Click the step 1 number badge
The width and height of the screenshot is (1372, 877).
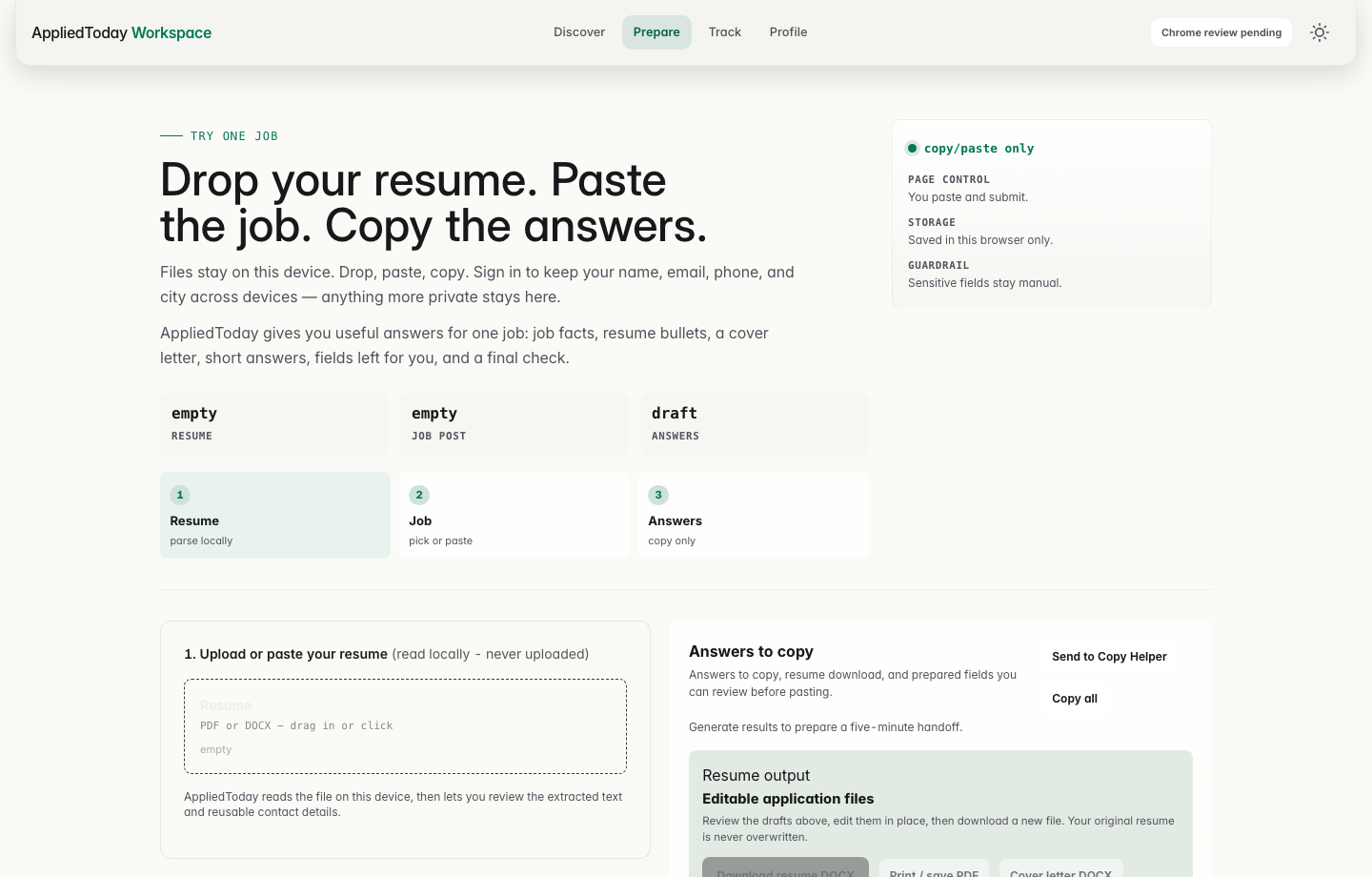pyautogui.click(x=180, y=495)
